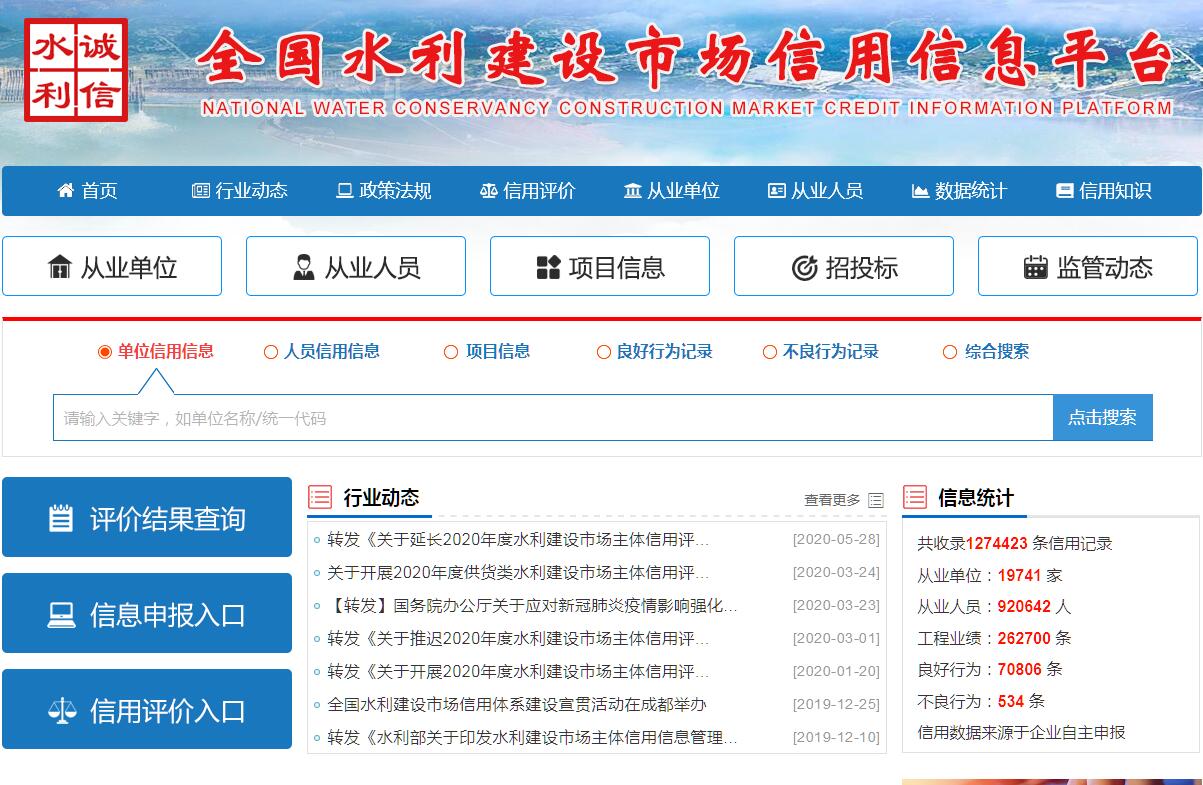Select the 人员信用信息 radio option
This screenshot has height=785, width=1203.
[x=271, y=352]
